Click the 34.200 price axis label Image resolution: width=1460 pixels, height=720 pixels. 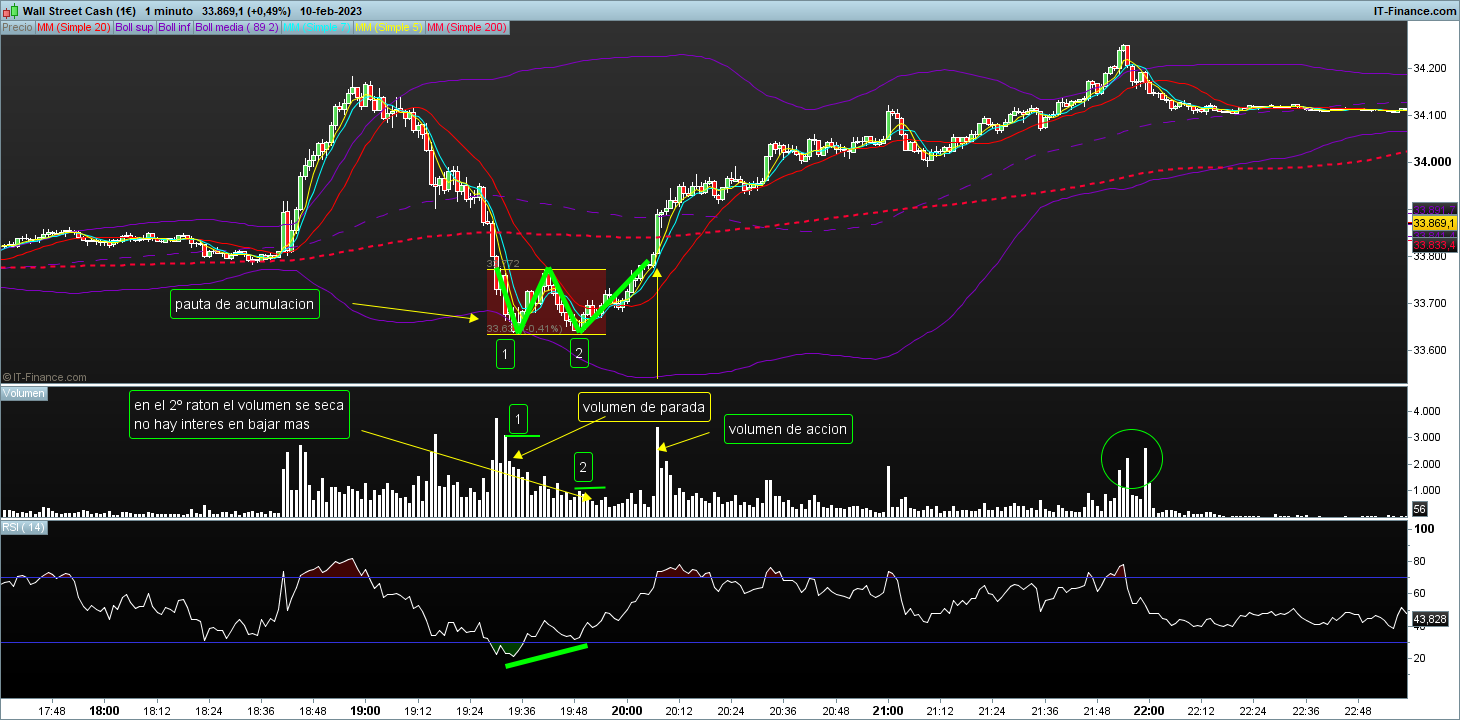(x=1430, y=68)
